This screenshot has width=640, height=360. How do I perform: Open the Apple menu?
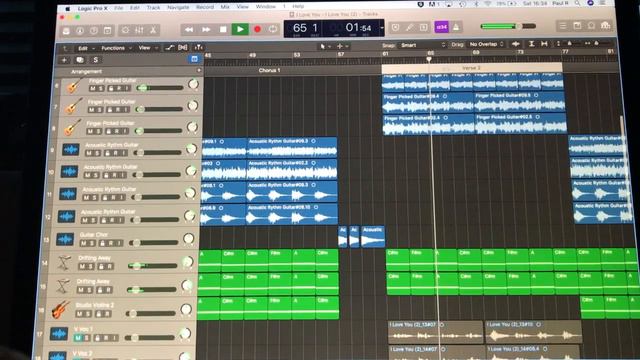click(68, 8)
